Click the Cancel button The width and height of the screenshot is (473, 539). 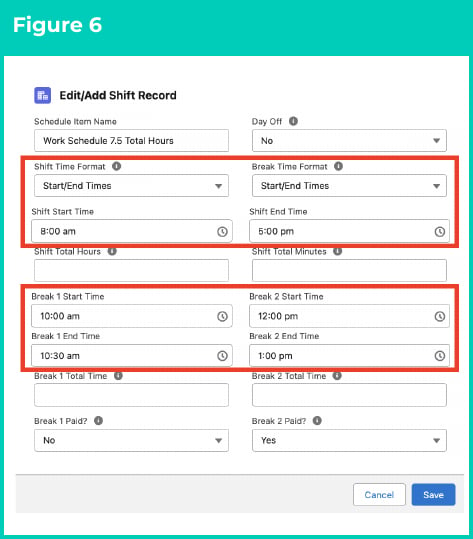(379, 495)
